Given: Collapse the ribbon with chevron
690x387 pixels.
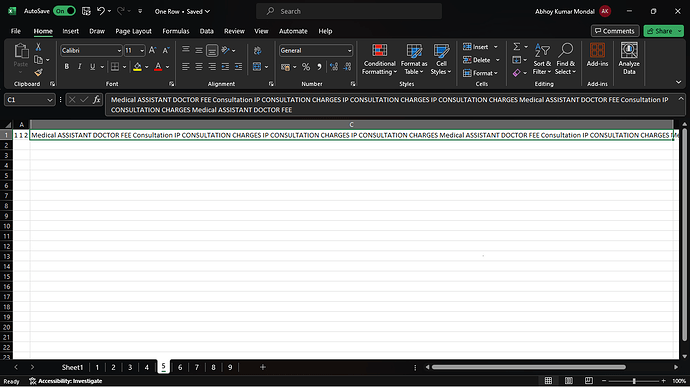Looking at the screenshot, I should (679, 82).
